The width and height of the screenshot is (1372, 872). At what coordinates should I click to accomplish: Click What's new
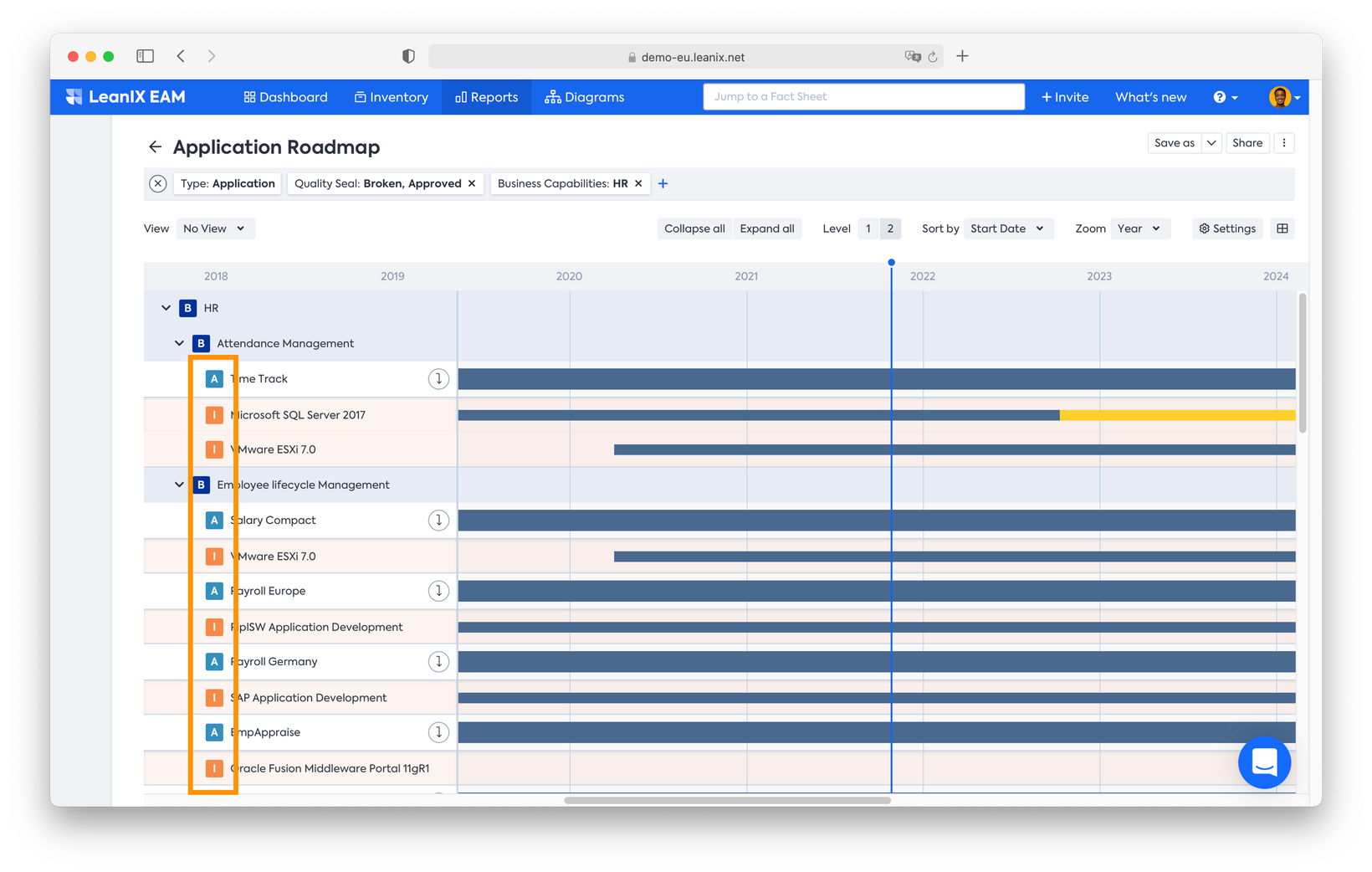[x=1150, y=97]
